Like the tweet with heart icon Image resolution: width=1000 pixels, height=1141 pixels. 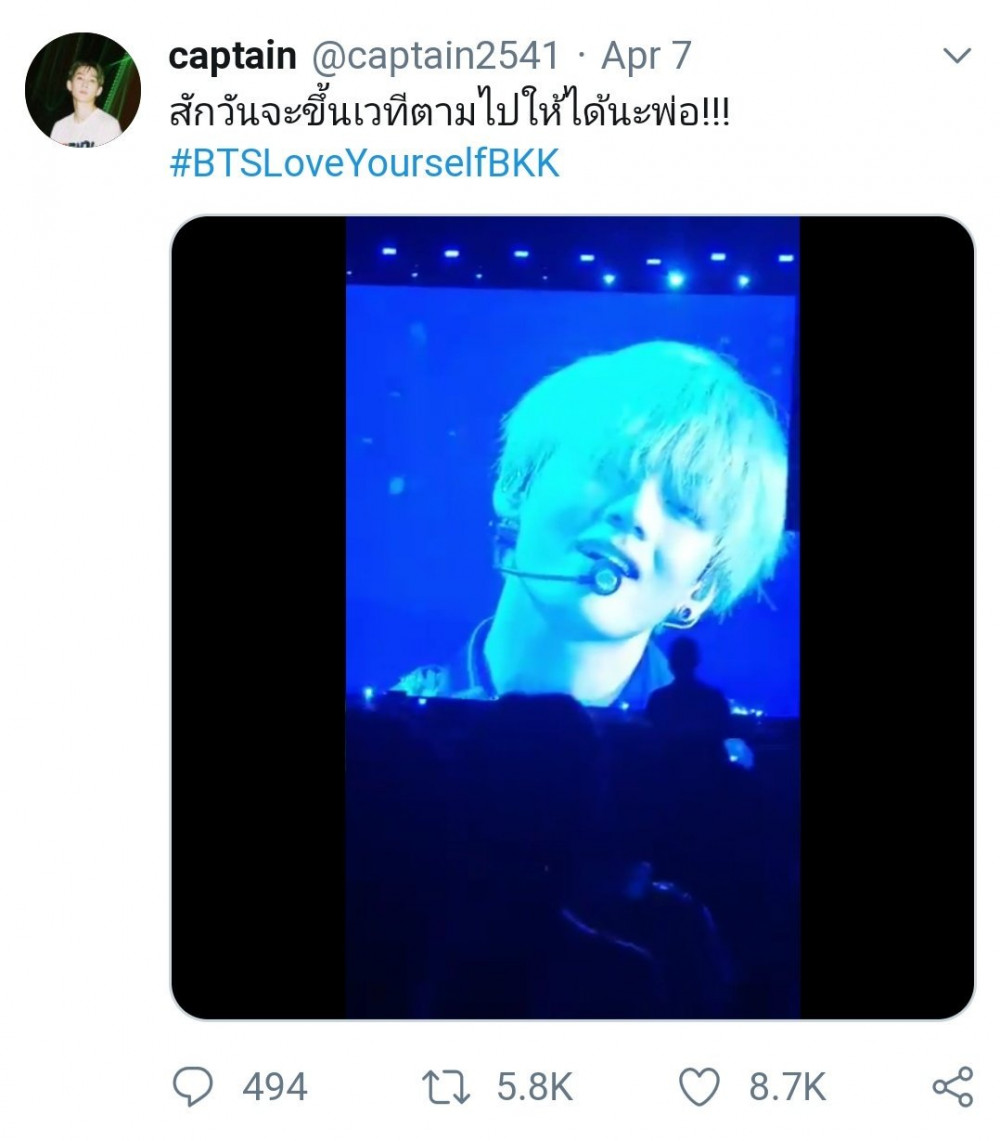pyautogui.click(x=699, y=1087)
